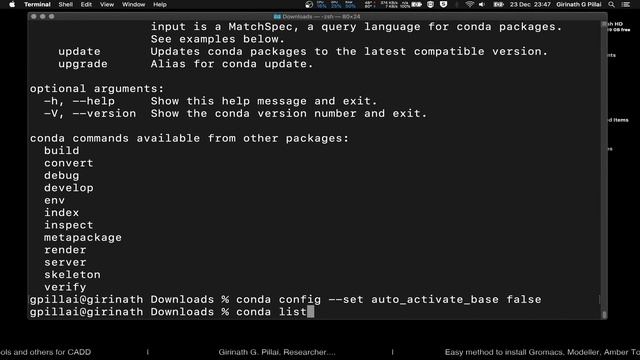Click the word 'update' command
Viewport: 640px width, 360px height.
tap(79, 51)
